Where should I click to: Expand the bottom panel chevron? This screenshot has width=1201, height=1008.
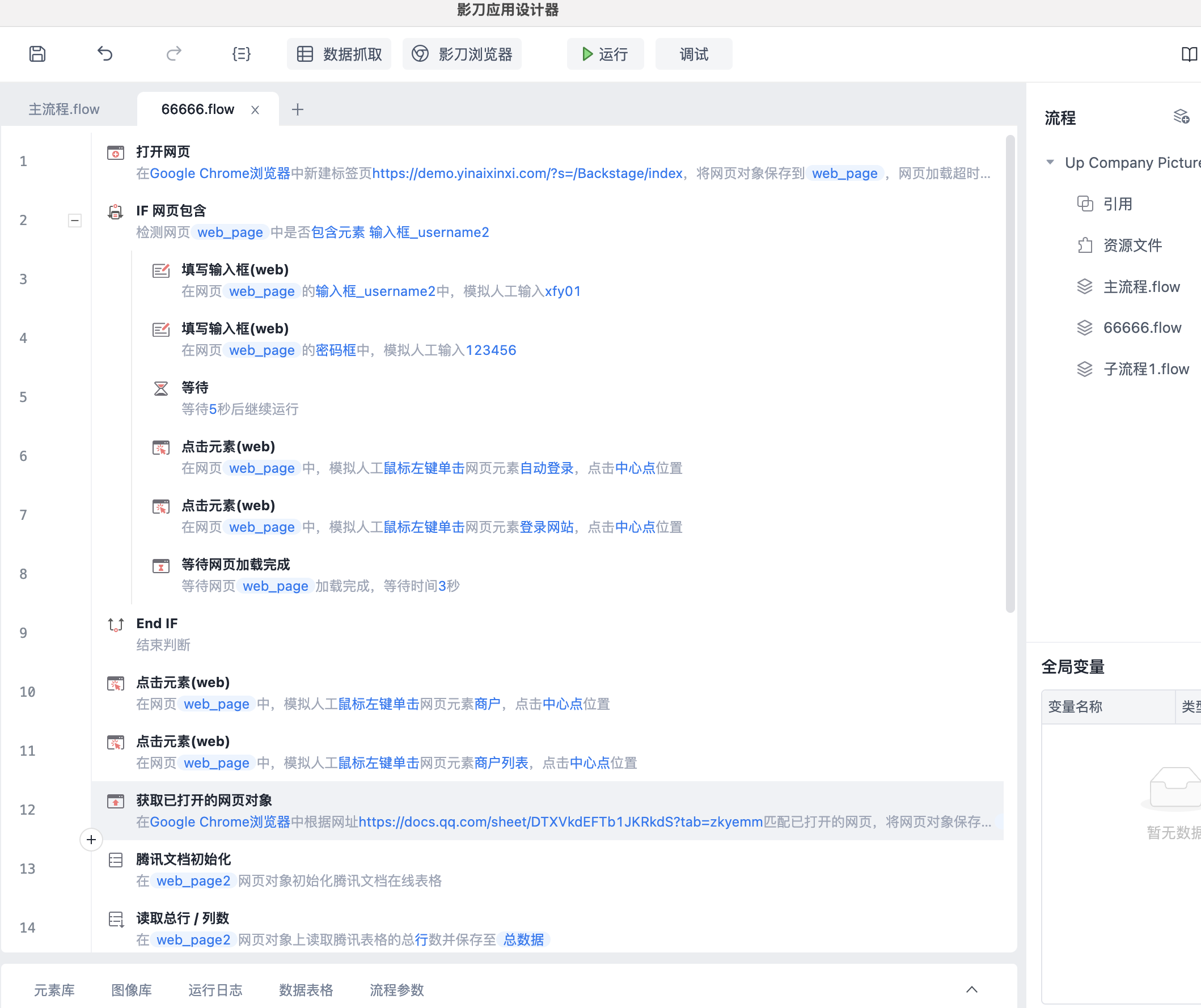[972, 989]
